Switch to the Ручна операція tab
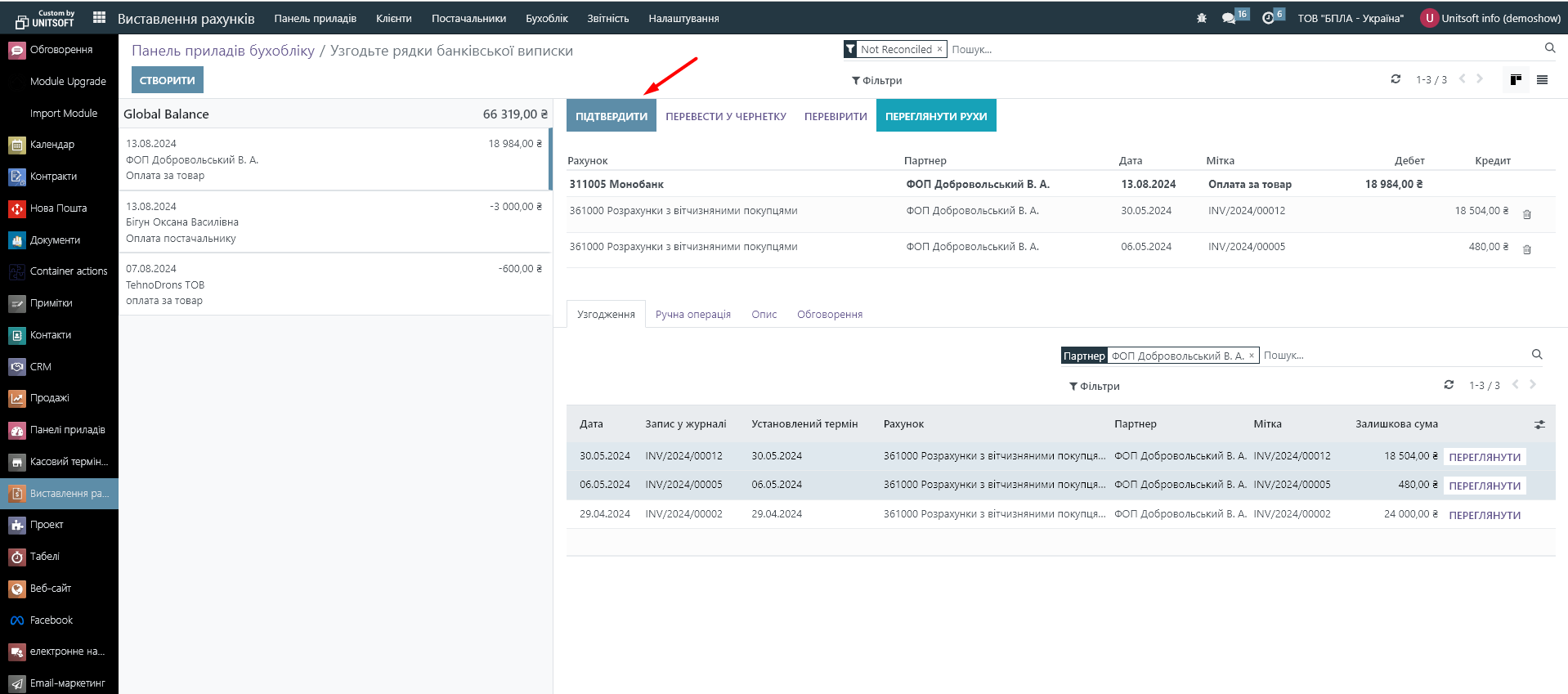Image resolution: width=1568 pixels, height=694 pixels. [692, 314]
